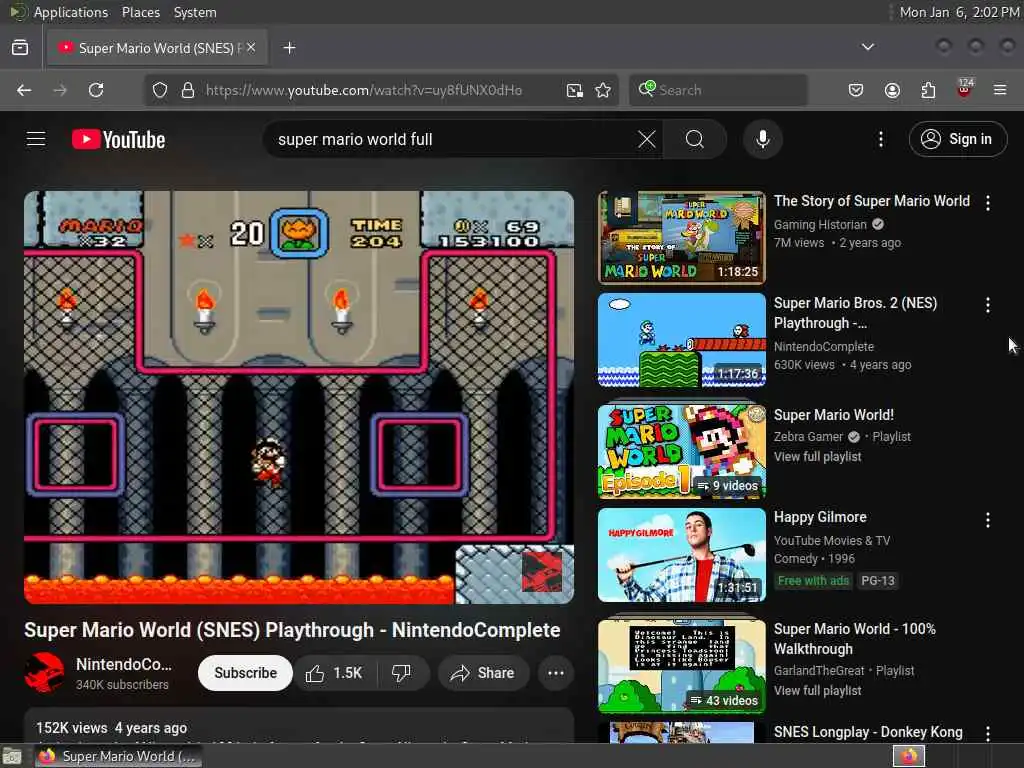1024x768 pixels.
Task: Open the System menu
Action: click(195, 12)
